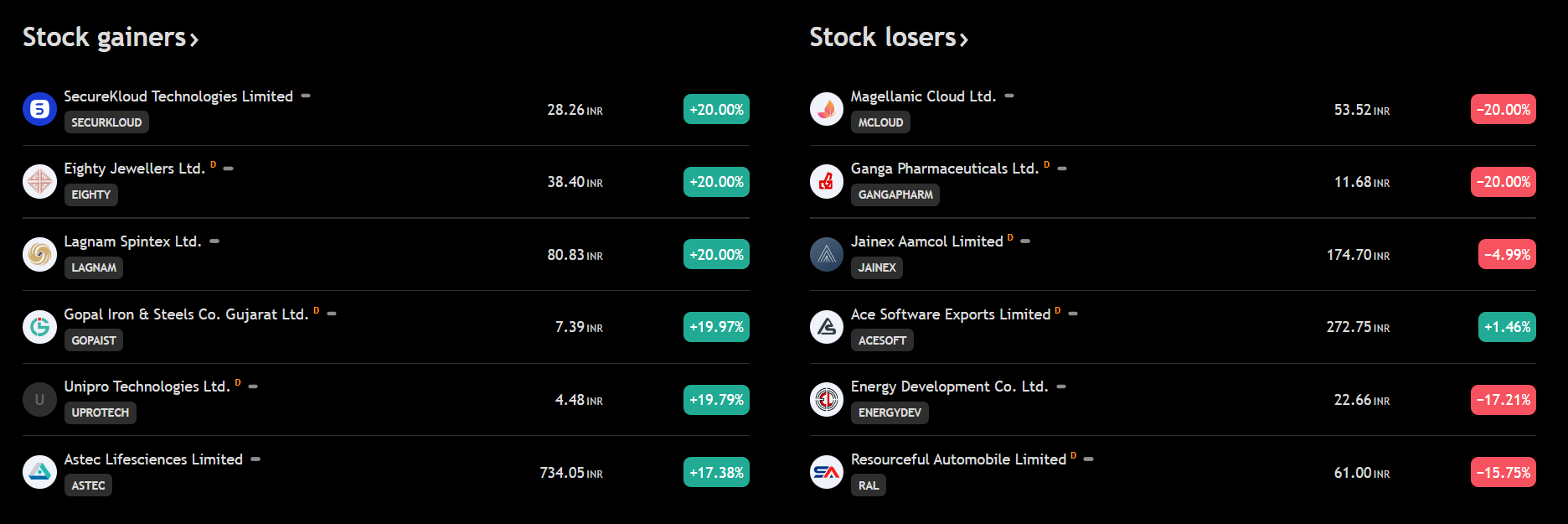Click the +19.97% change badge for GOPAIST
Viewport: 1568px width, 524px height.
click(716, 327)
